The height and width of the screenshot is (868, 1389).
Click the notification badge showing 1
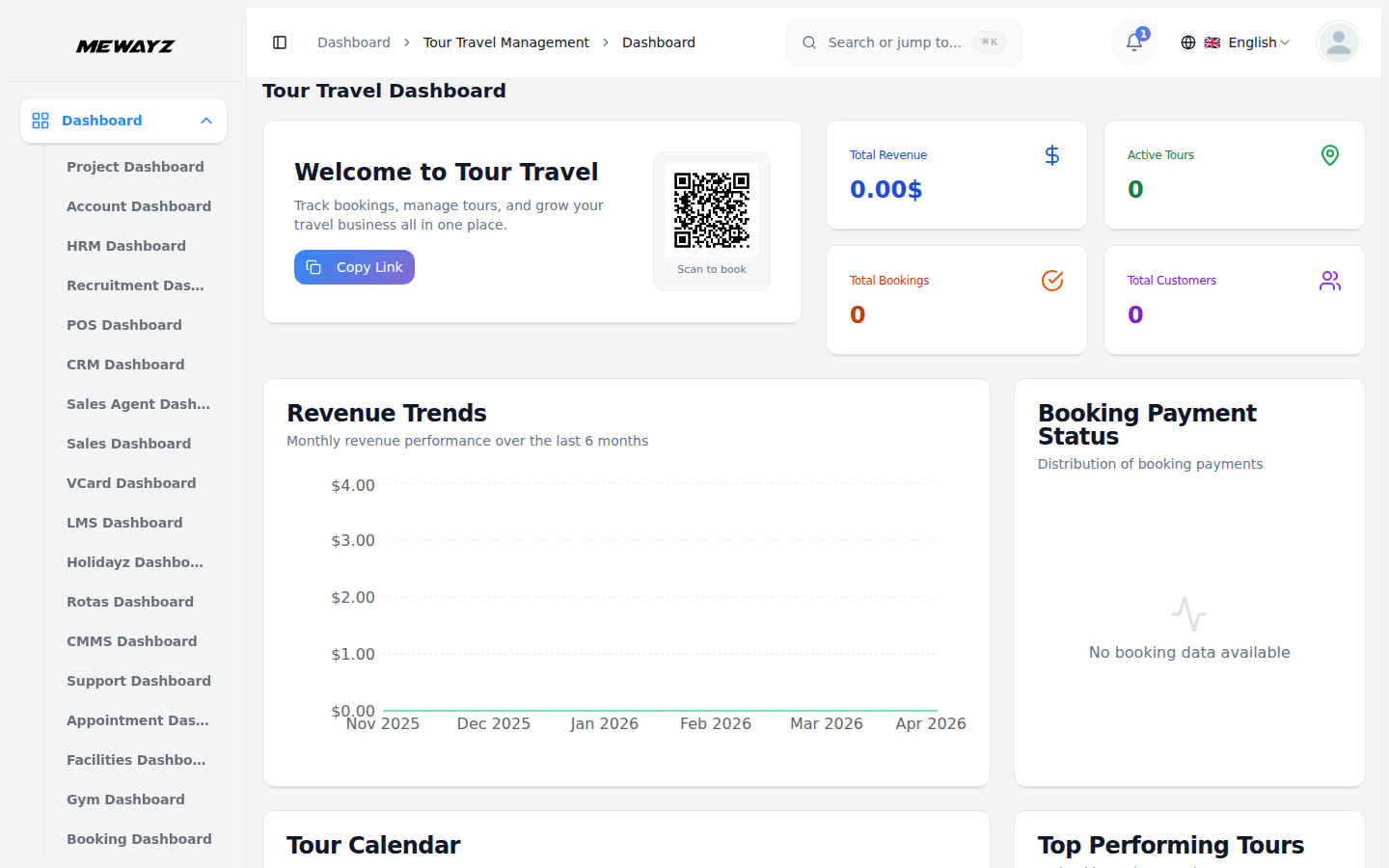pos(1143,33)
